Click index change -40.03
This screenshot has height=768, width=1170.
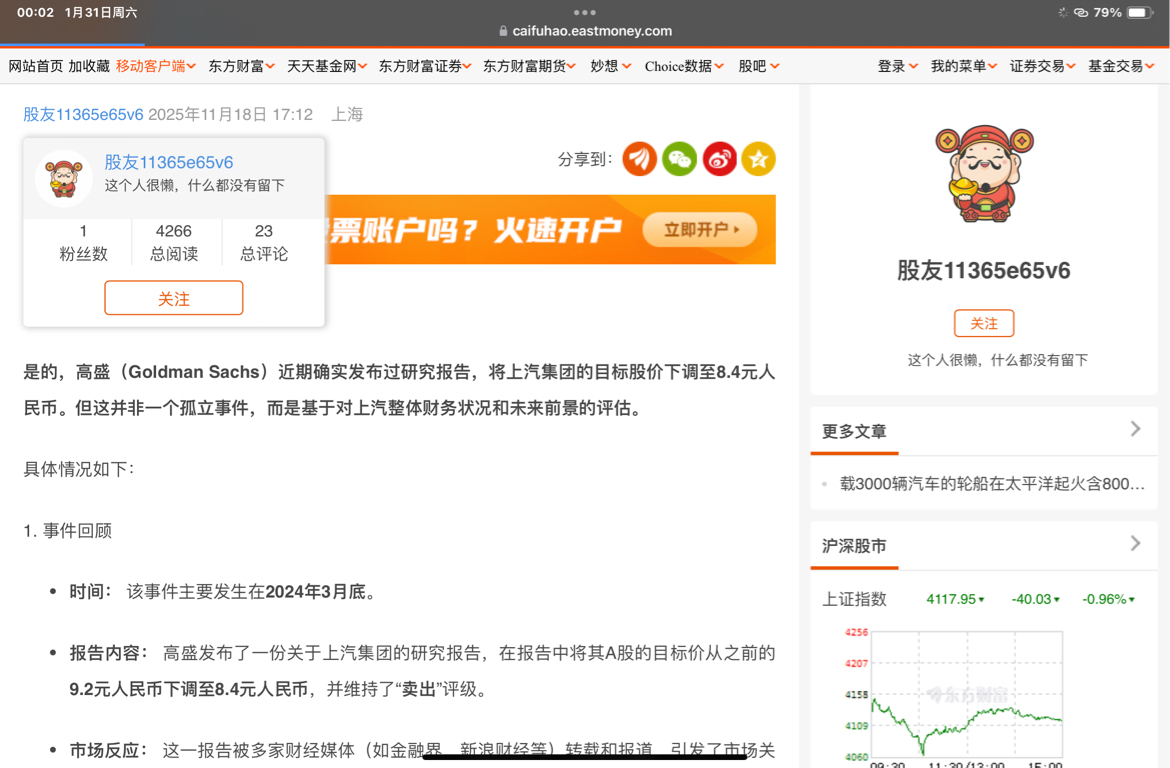tap(1035, 599)
